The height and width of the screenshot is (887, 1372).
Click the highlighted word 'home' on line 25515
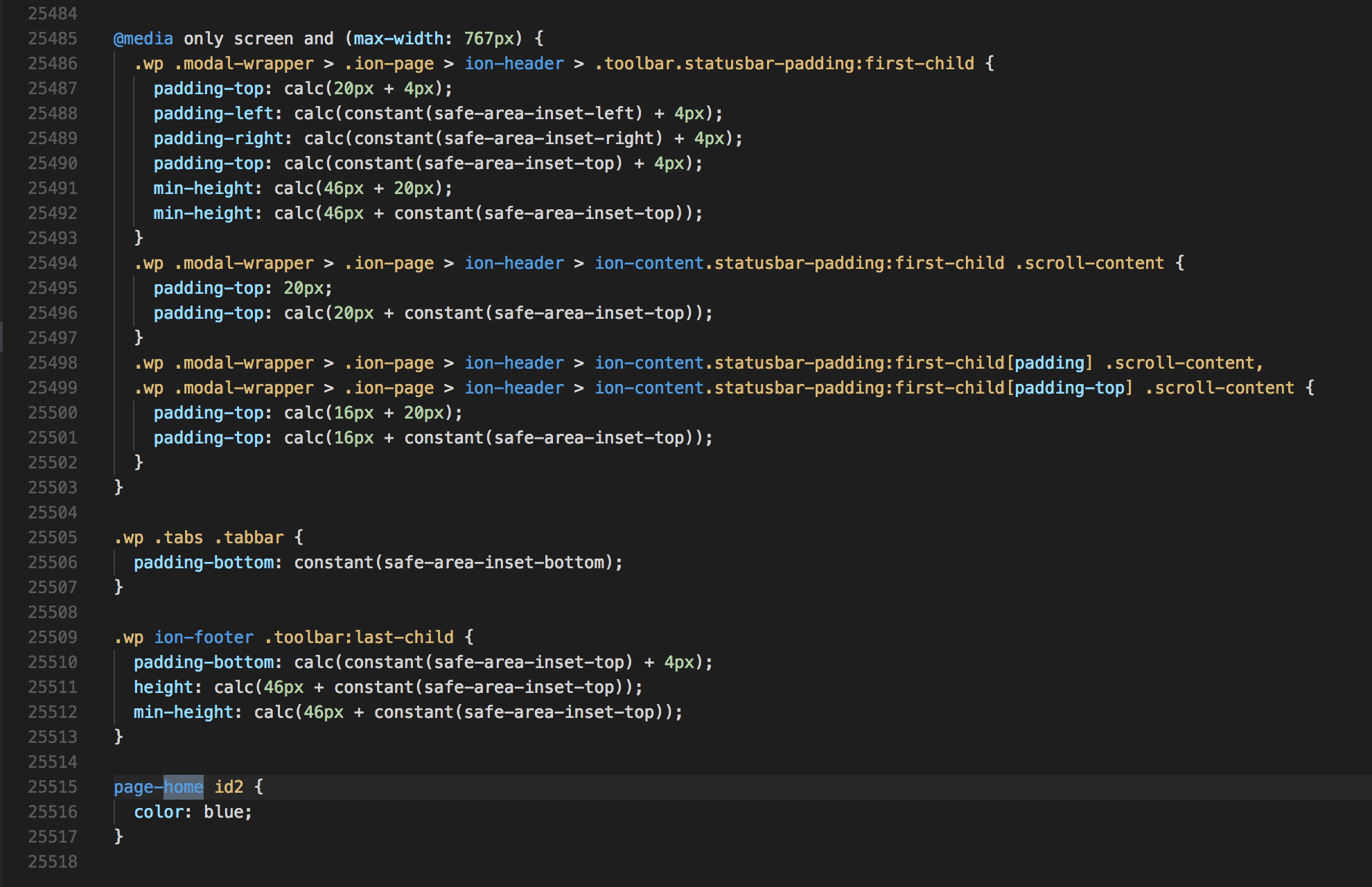point(184,787)
